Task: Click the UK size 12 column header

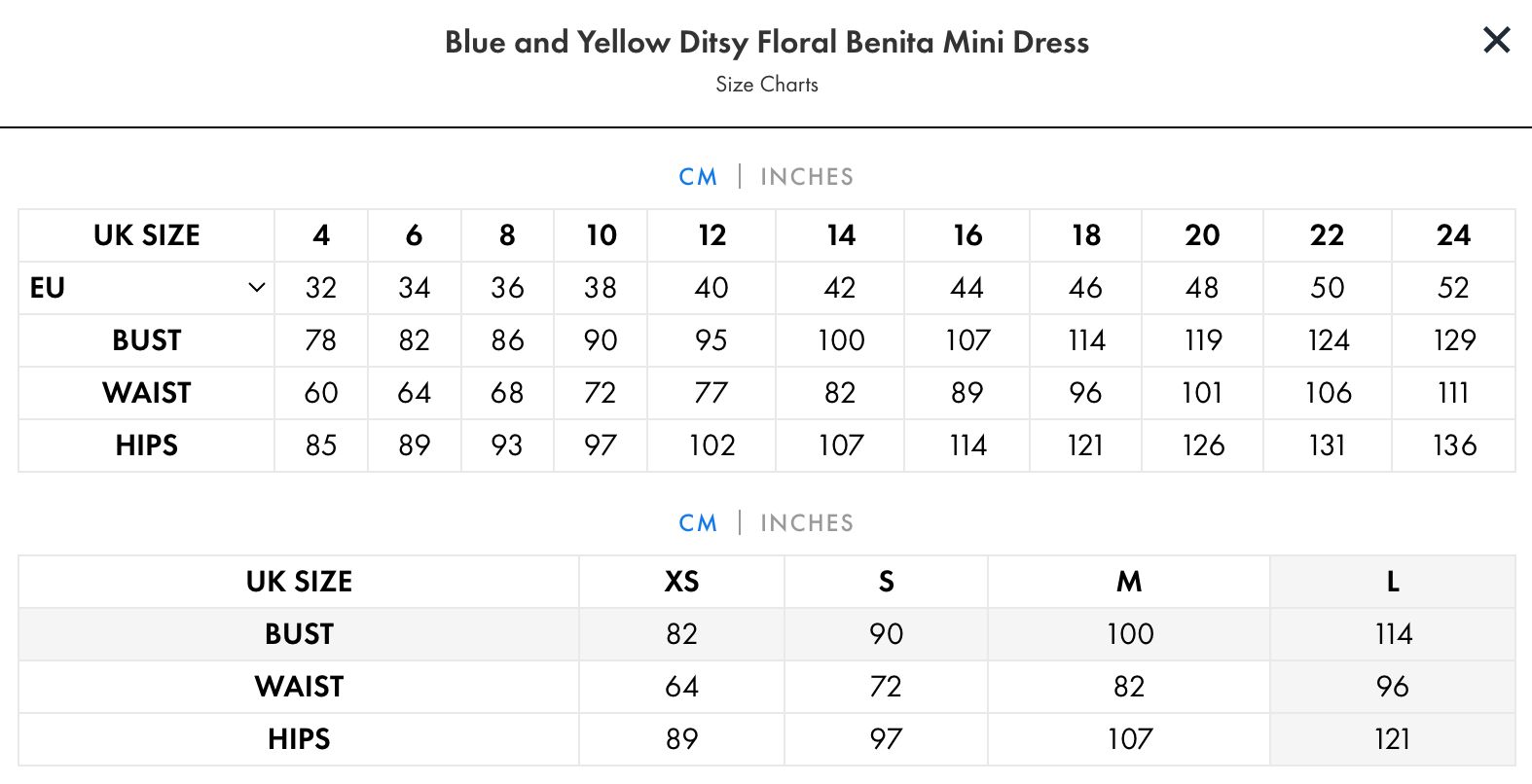Action: click(x=711, y=235)
